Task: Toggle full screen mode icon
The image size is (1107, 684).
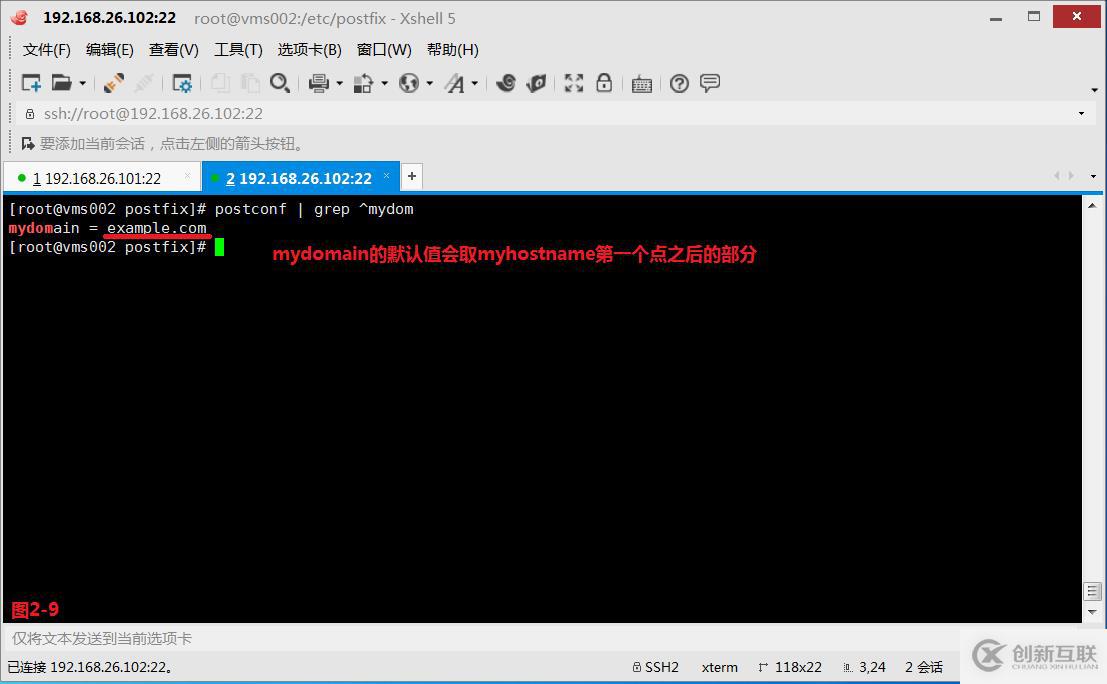Action: [574, 83]
